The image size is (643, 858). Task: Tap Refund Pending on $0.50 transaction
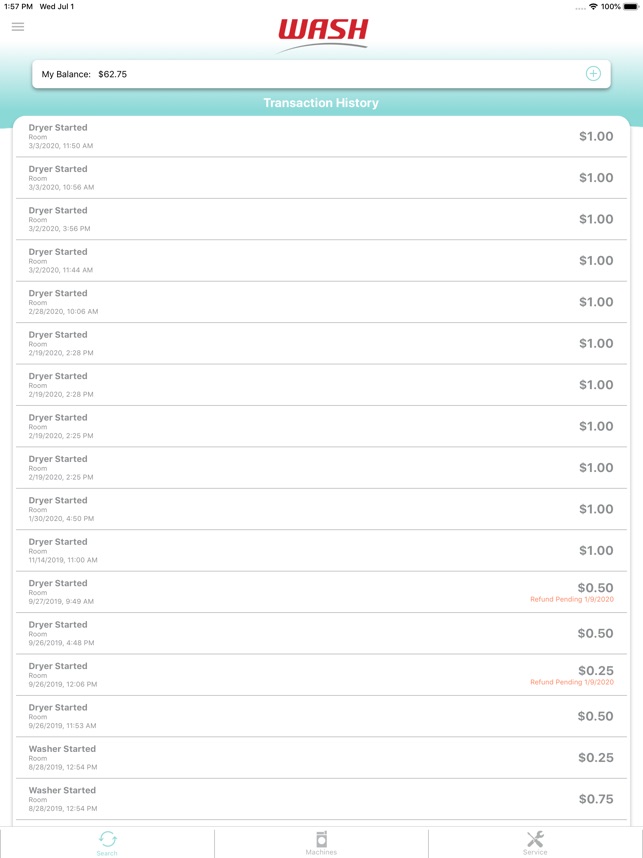click(x=572, y=599)
